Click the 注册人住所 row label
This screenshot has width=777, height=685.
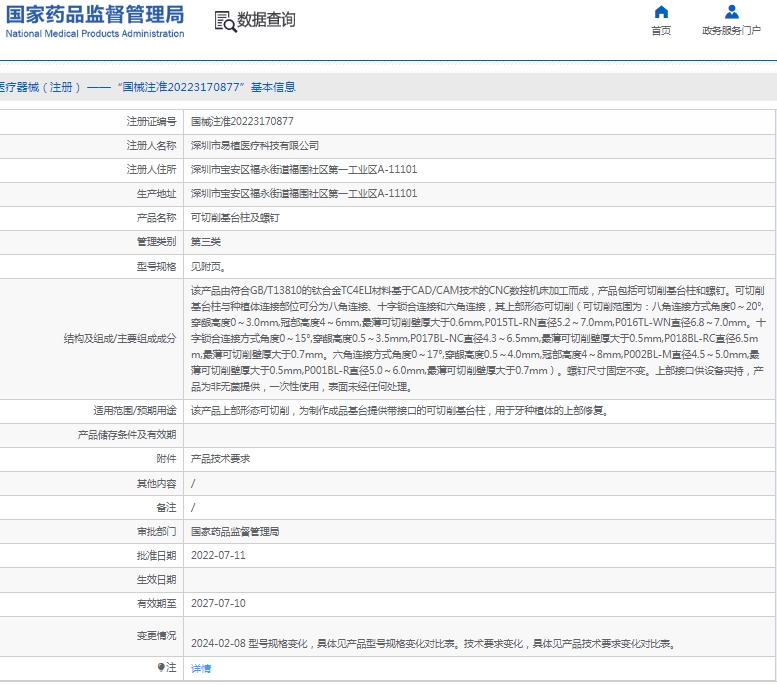pos(151,170)
